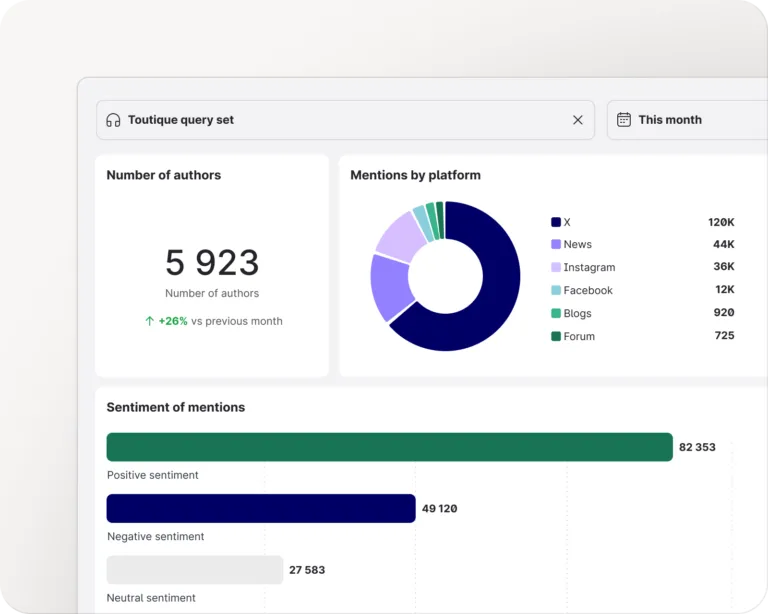Click the 5 923 authors count

(212, 262)
